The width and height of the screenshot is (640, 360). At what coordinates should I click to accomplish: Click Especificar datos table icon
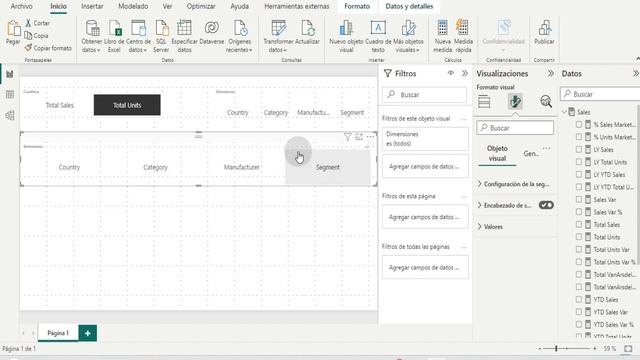click(x=184, y=28)
